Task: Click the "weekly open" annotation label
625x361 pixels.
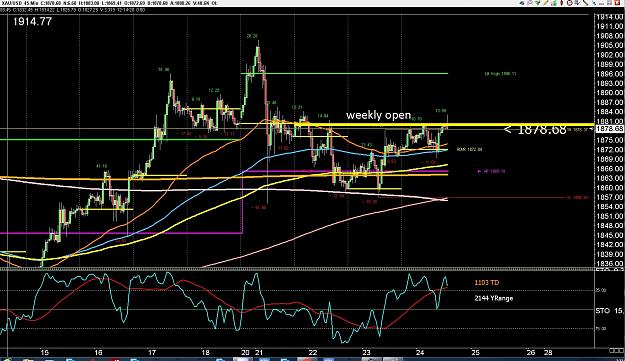Action: click(x=378, y=115)
